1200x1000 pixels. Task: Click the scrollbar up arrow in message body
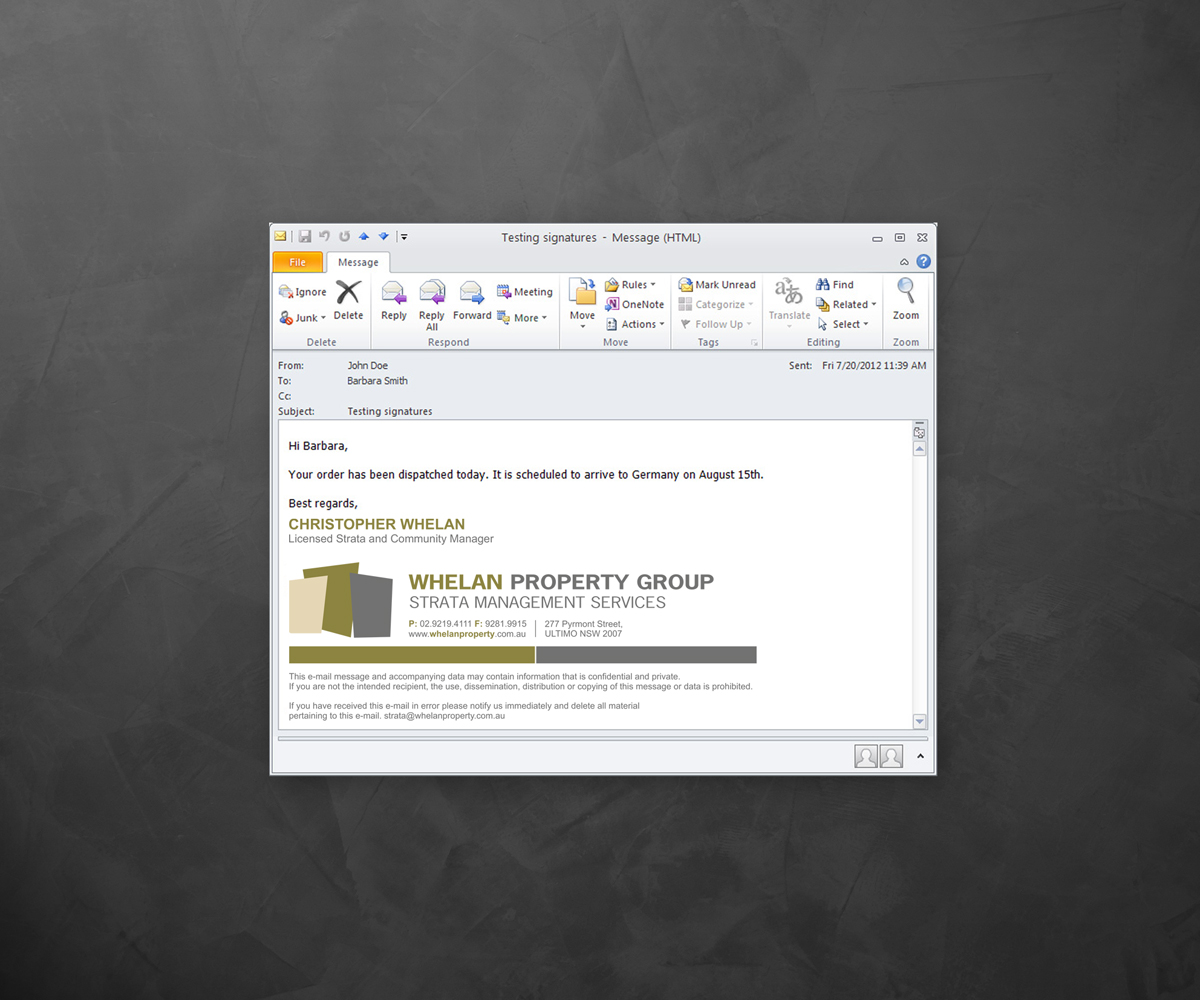click(919, 449)
